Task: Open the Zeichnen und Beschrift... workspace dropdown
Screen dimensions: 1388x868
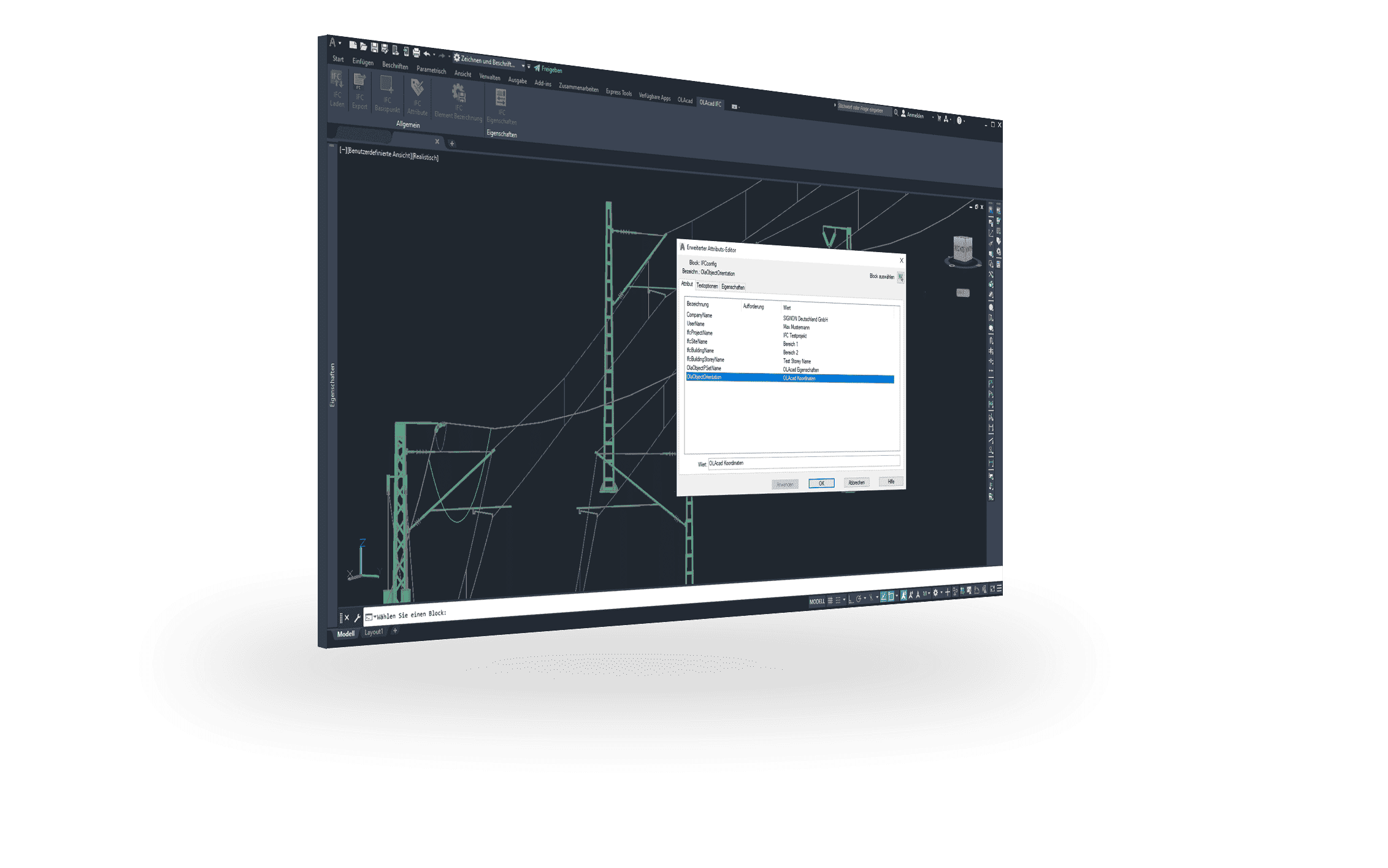Action: [x=523, y=65]
